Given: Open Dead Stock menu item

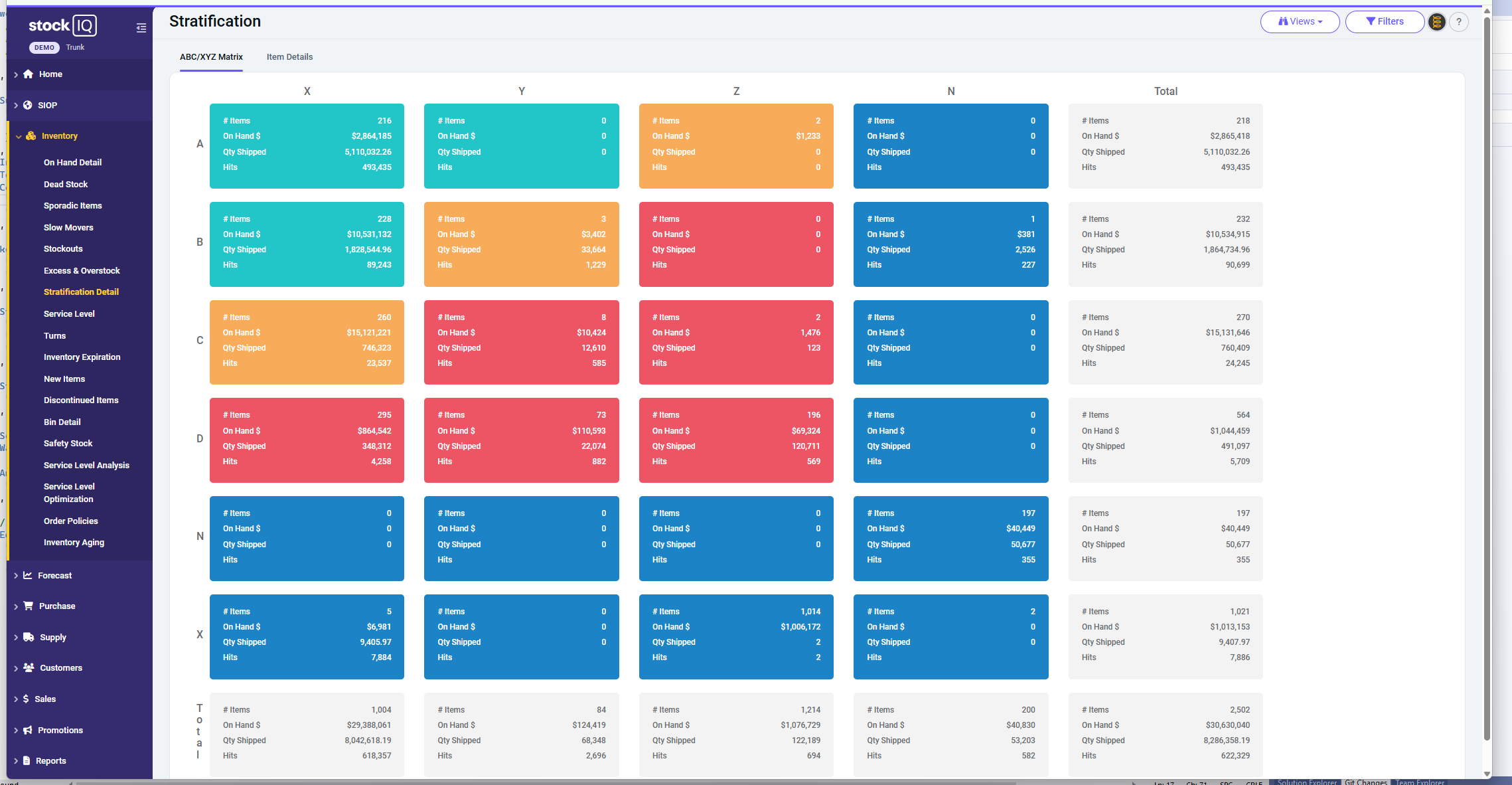Looking at the screenshot, I should click(66, 184).
